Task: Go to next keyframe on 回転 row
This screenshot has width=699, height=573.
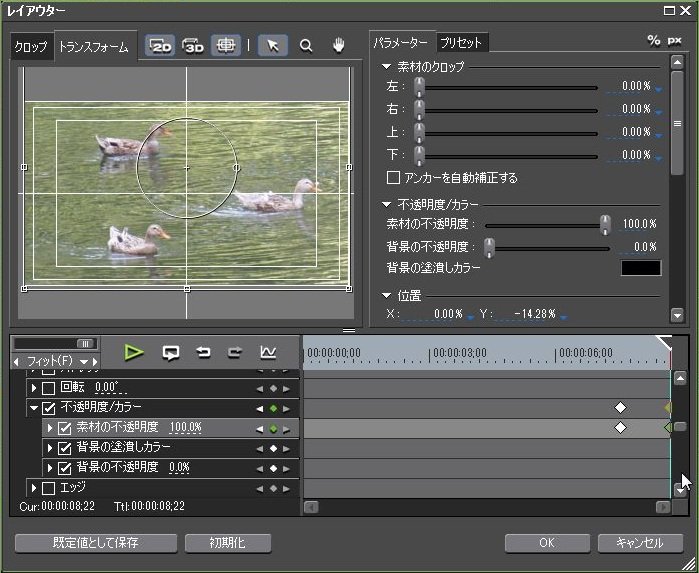Action: (287, 389)
